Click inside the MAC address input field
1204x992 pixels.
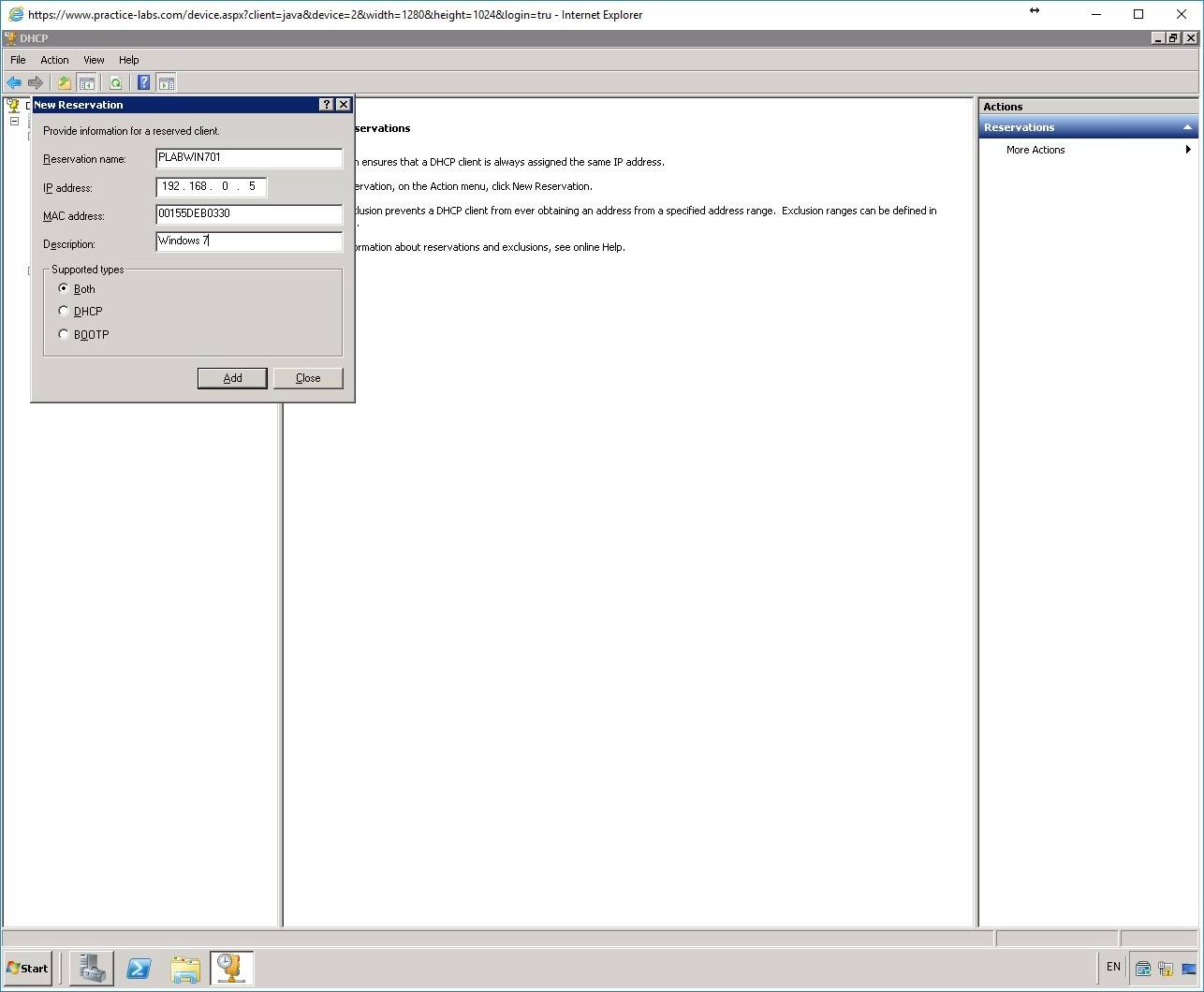(x=248, y=214)
